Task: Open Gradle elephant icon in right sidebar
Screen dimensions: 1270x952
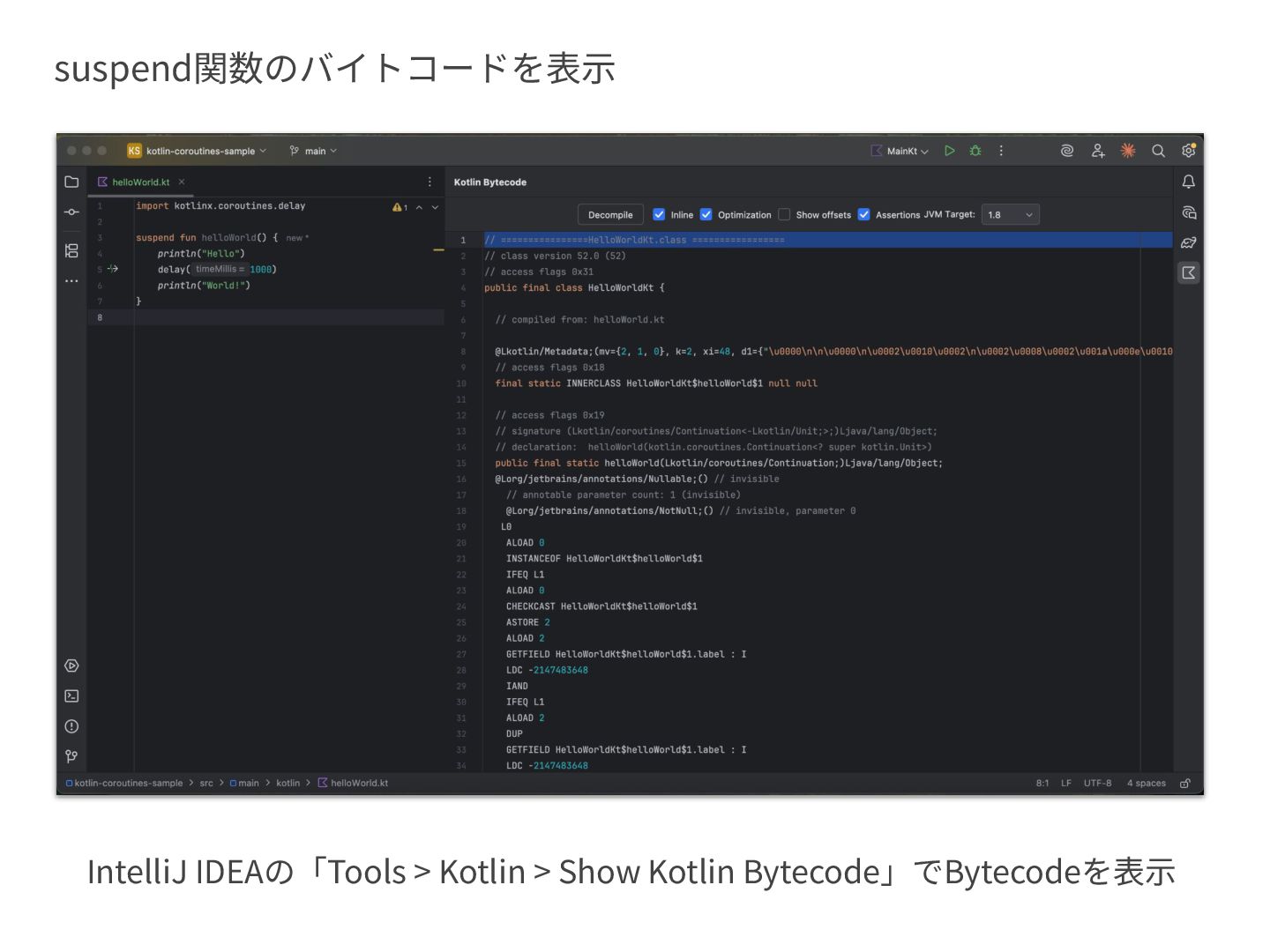Action: (1189, 242)
